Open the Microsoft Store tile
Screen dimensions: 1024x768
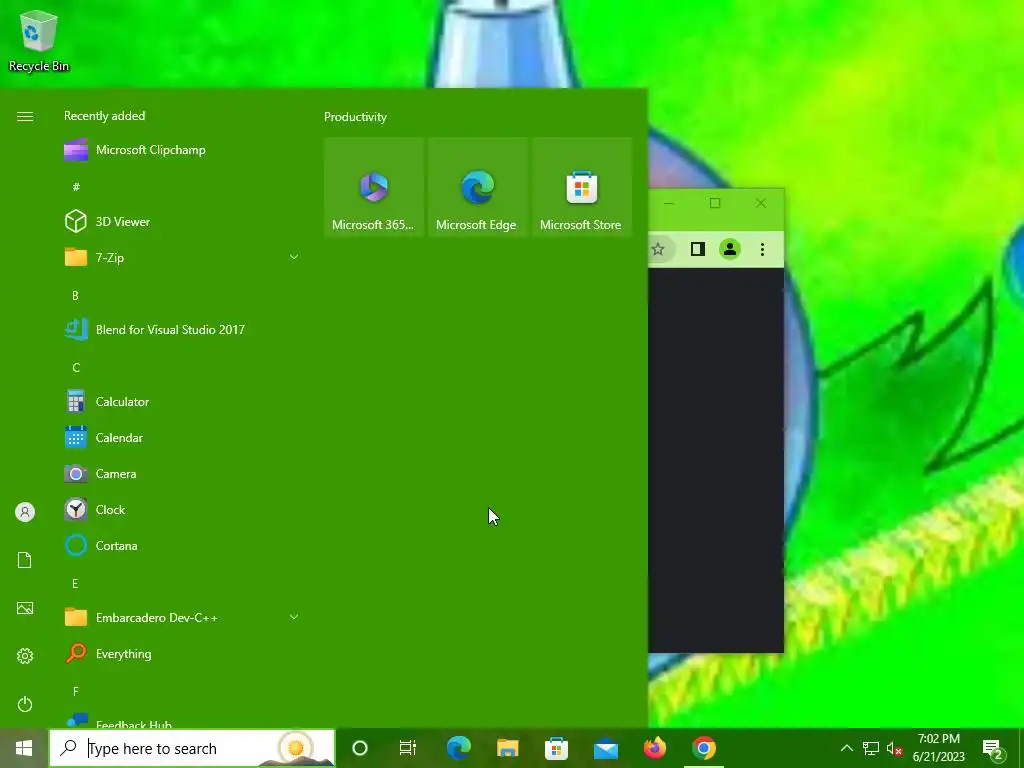(x=581, y=187)
